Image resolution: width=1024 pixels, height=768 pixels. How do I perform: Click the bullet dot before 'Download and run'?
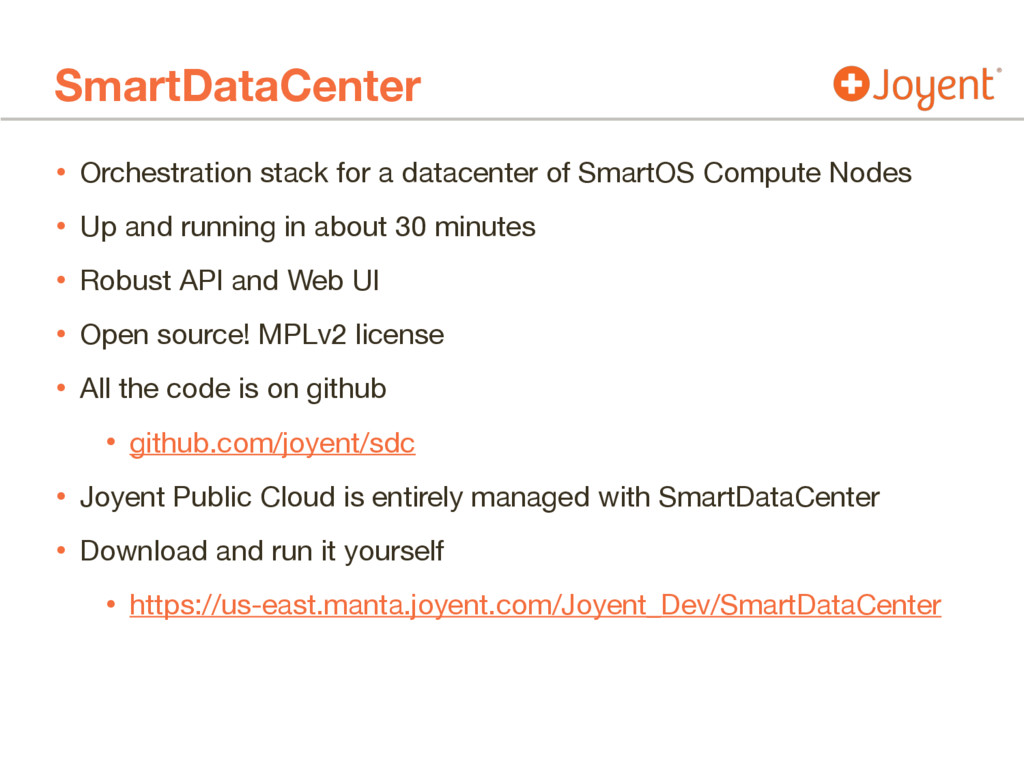coord(60,551)
